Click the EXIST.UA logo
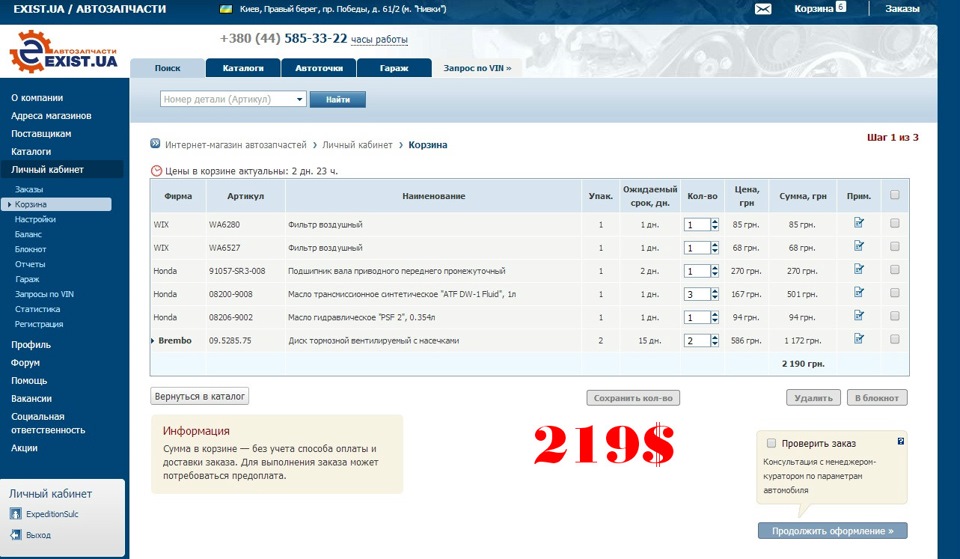The image size is (960, 559). (x=63, y=53)
